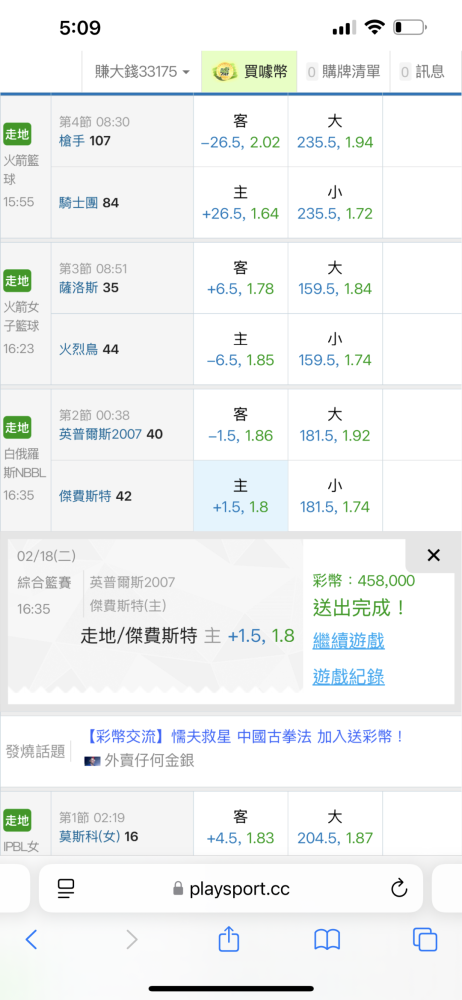Tap the 買噱幣 coin icon
Viewport: 462px width, 1000px height.
pyautogui.click(x=224, y=71)
